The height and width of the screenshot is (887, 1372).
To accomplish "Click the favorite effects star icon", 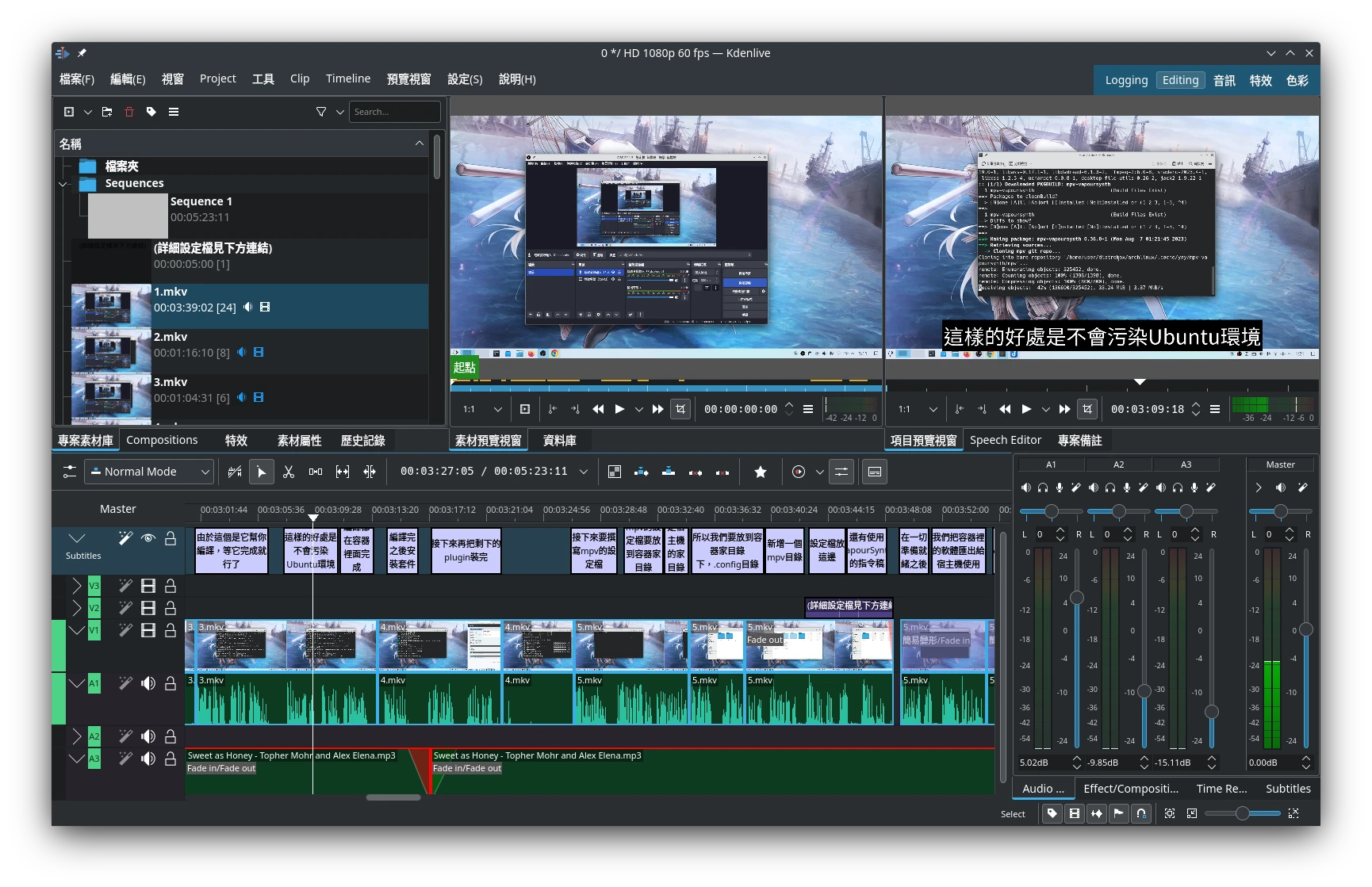I will 760,472.
